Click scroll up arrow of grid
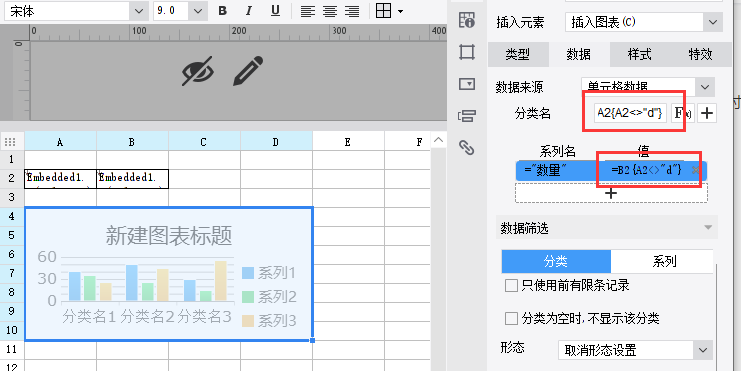Viewport: 741px width, 371px height. (438, 140)
